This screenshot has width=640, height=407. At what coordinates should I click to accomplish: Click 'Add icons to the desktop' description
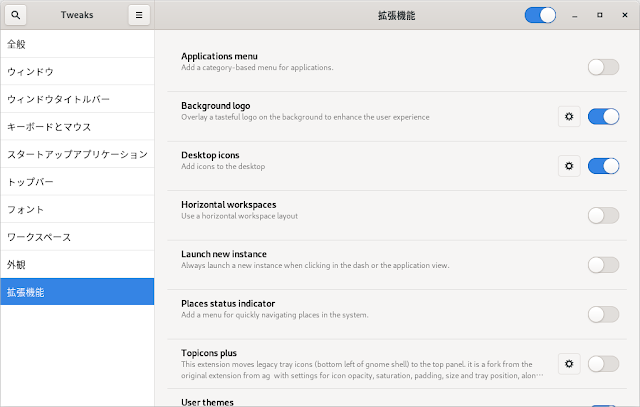223,166
